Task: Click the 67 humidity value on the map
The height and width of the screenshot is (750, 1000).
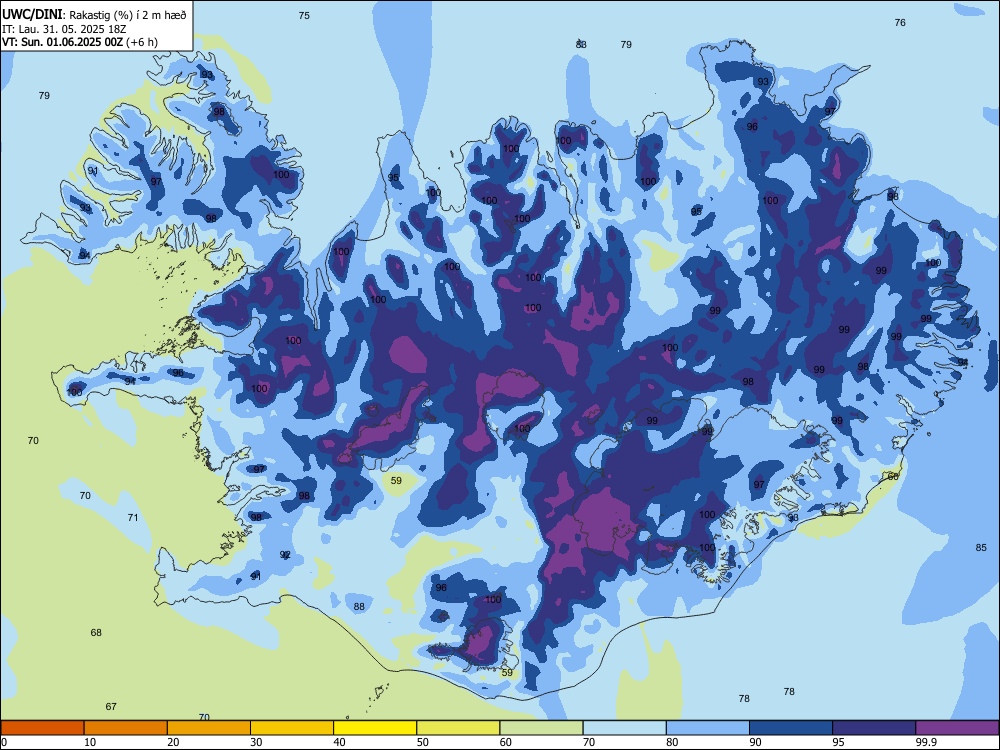Action: coord(111,707)
